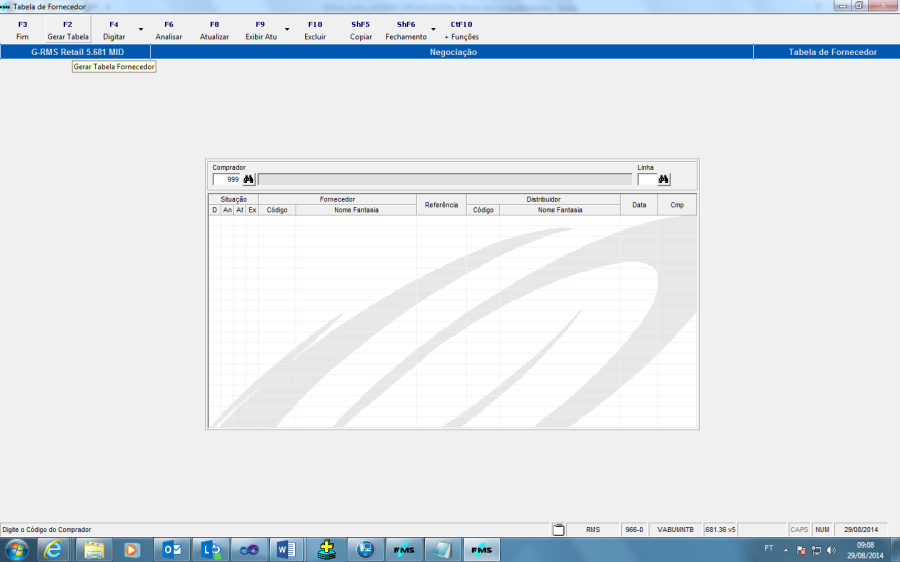
Task: Open the yellow plus app in taskbar
Action: pos(326,550)
